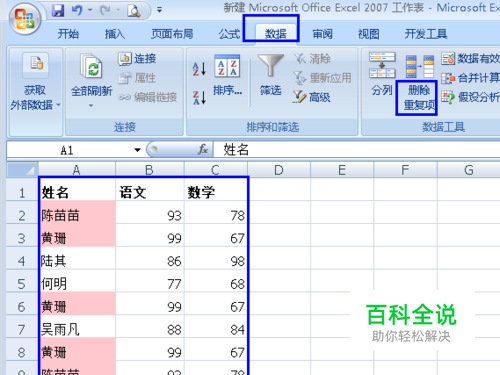Save the workbook from the quick toolbar
The height and width of the screenshot is (375, 500).
coord(58,11)
